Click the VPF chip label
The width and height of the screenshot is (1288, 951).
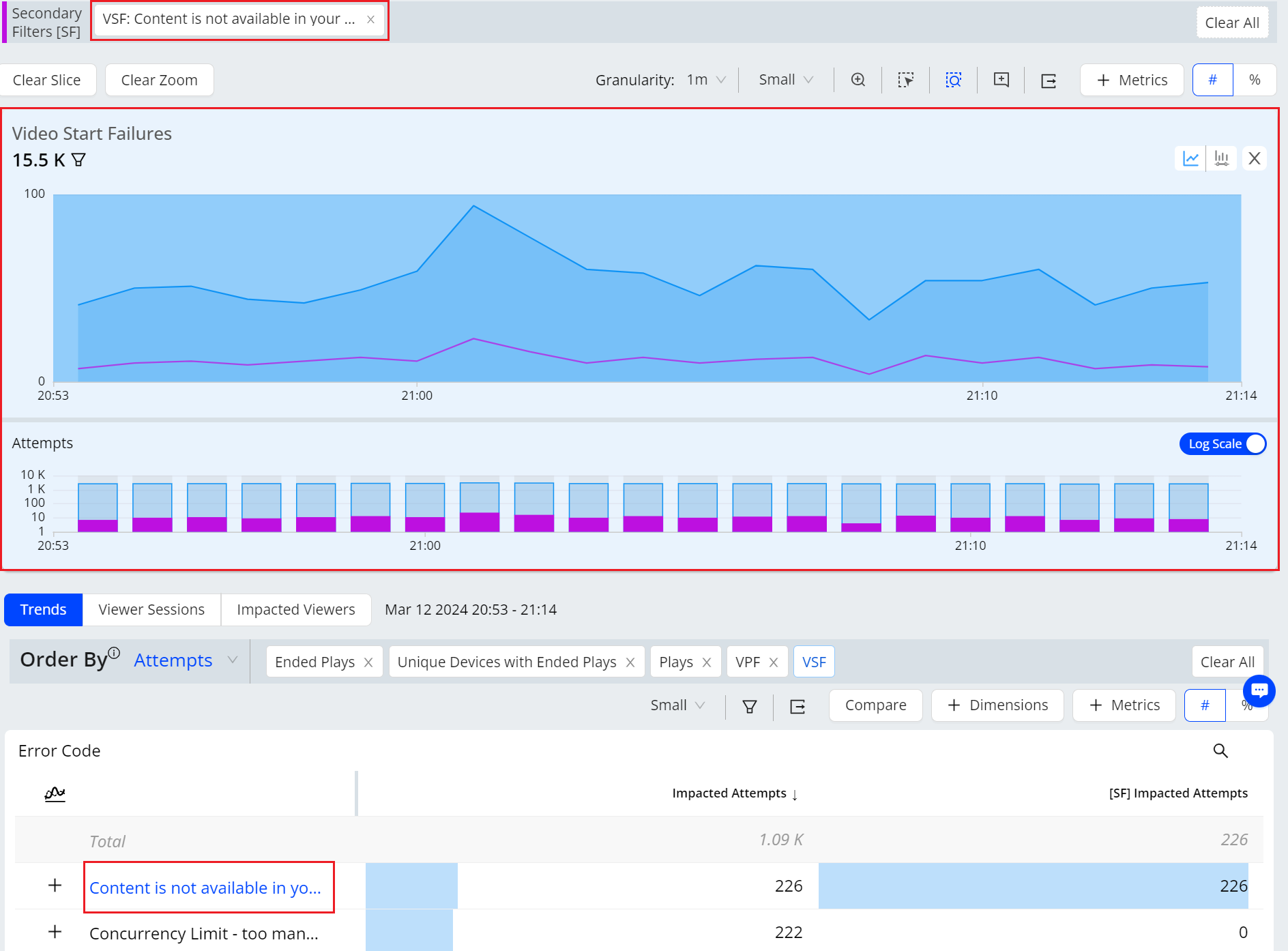(x=748, y=662)
